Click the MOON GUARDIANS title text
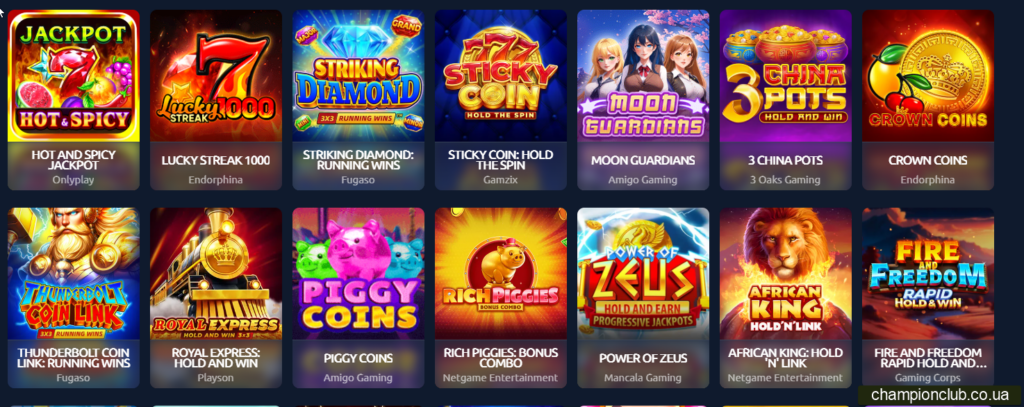This screenshot has height=407, width=1024. pos(643,160)
